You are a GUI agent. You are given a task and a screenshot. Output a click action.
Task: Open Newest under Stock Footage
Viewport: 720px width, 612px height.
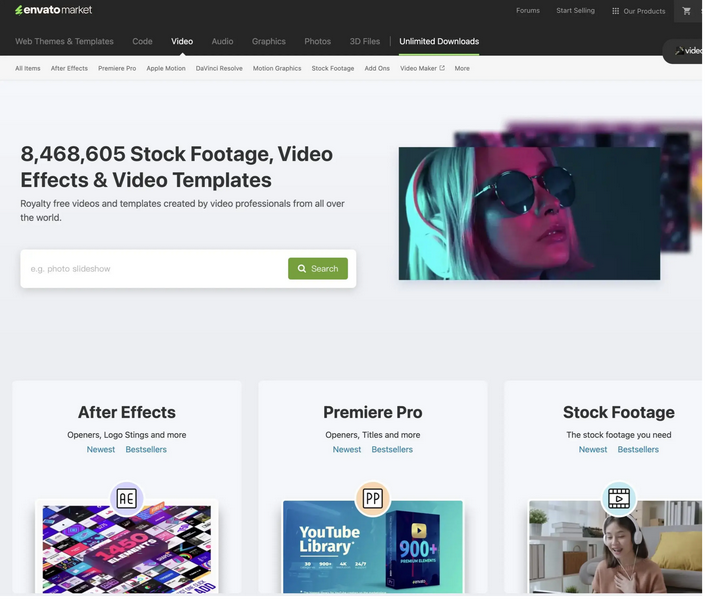[x=593, y=449]
